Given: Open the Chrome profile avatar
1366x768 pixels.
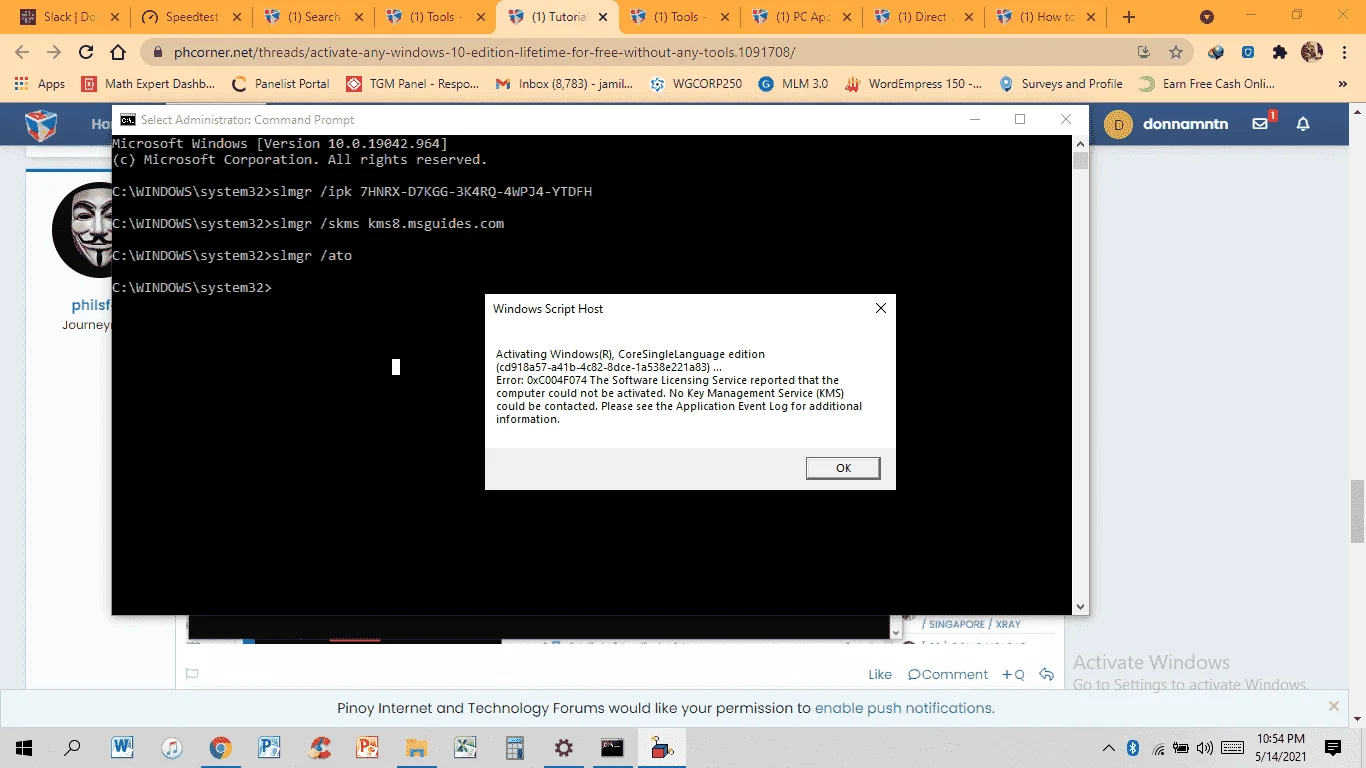Looking at the screenshot, I should point(1312,52).
